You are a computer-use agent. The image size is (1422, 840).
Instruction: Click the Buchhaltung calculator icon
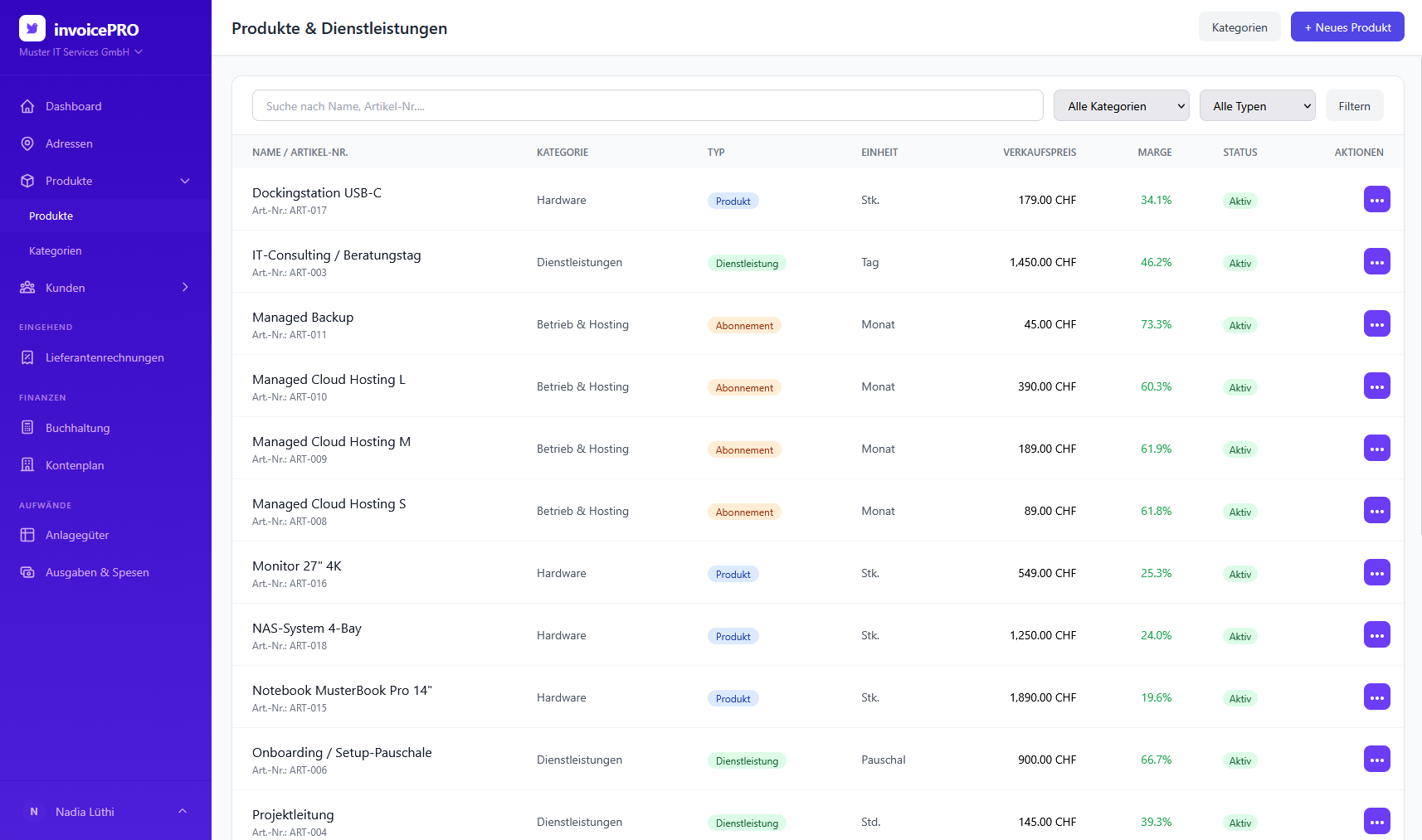(x=27, y=428)
